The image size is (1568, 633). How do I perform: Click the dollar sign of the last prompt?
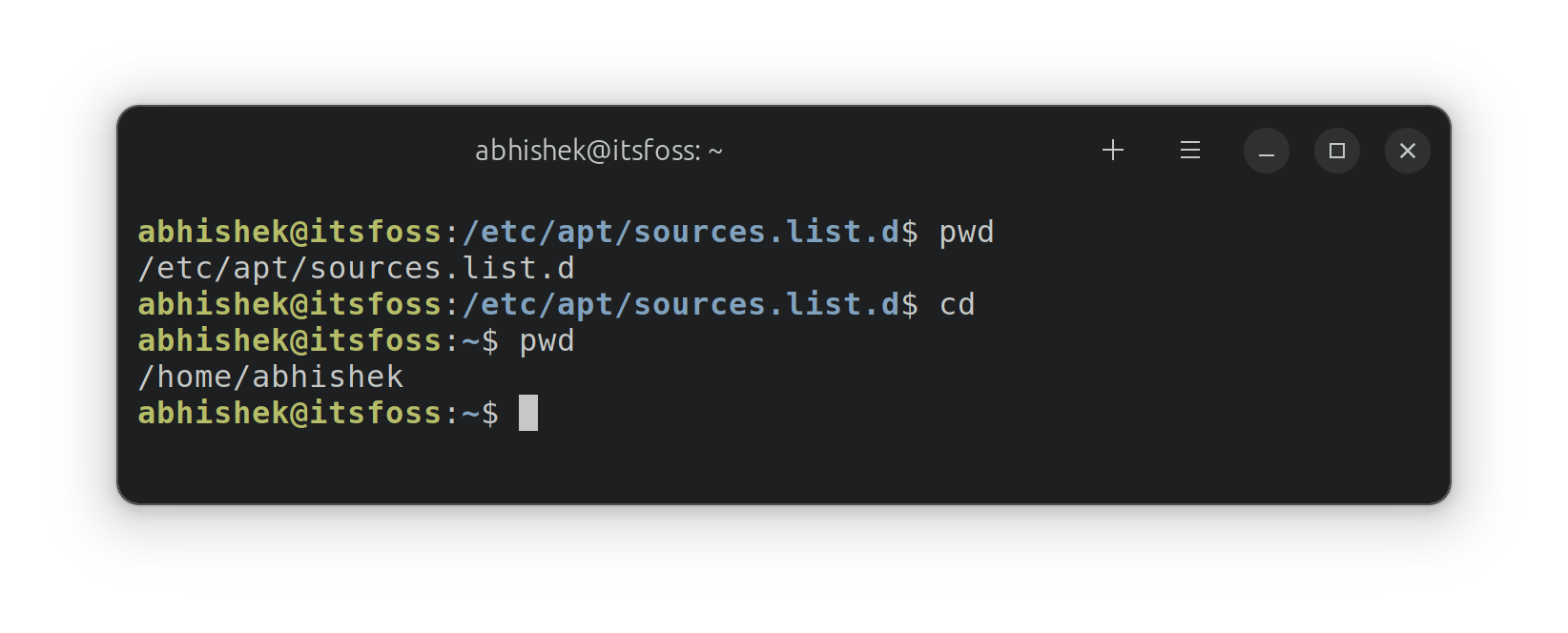point(489,412)
